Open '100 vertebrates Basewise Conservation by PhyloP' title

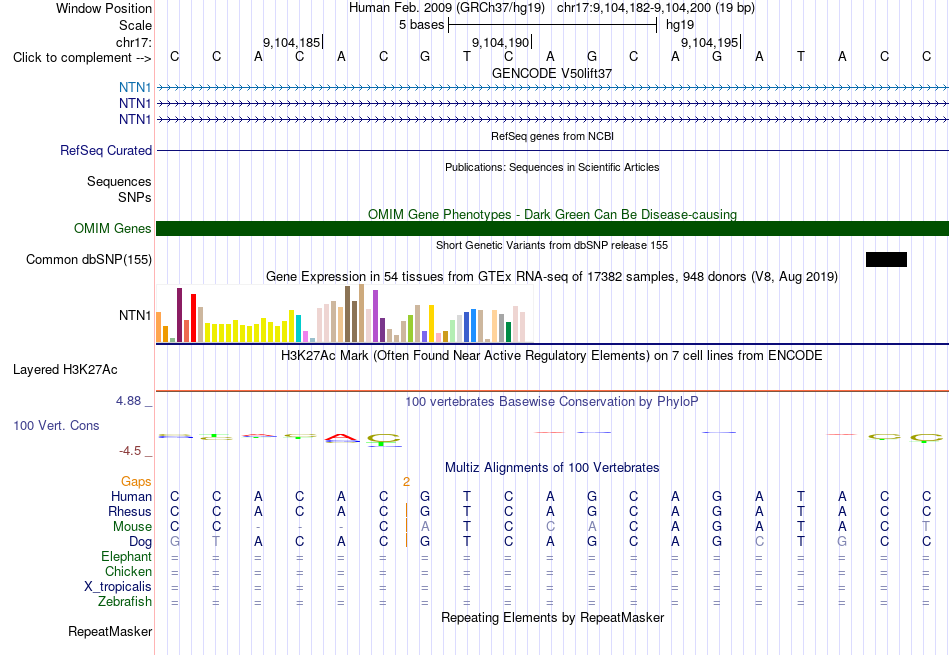tap(552, 402)
